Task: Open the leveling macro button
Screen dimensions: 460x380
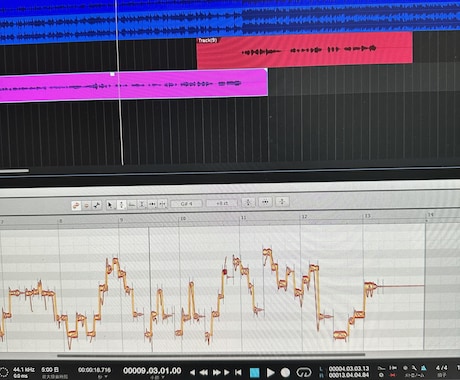Action: pos(282,201)
